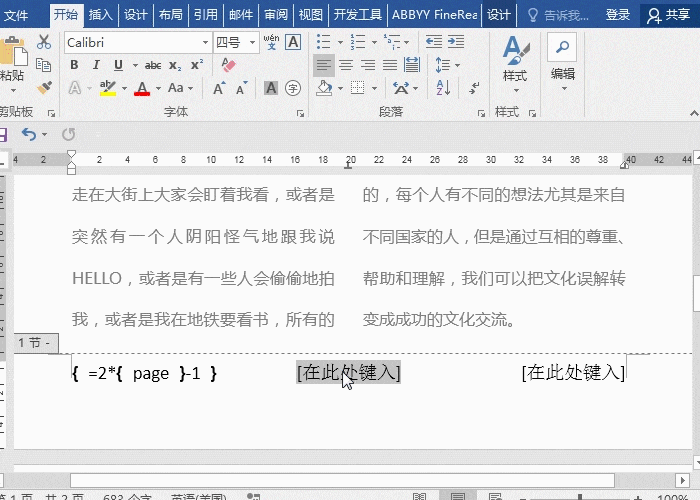Select the Format Painter brush

click(44, 88)
